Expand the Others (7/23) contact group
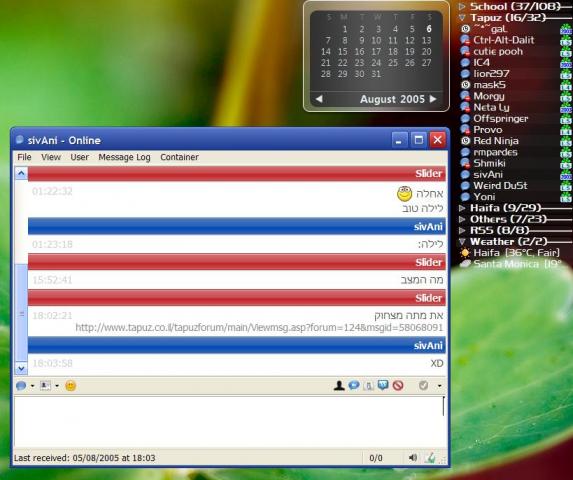 462,219
